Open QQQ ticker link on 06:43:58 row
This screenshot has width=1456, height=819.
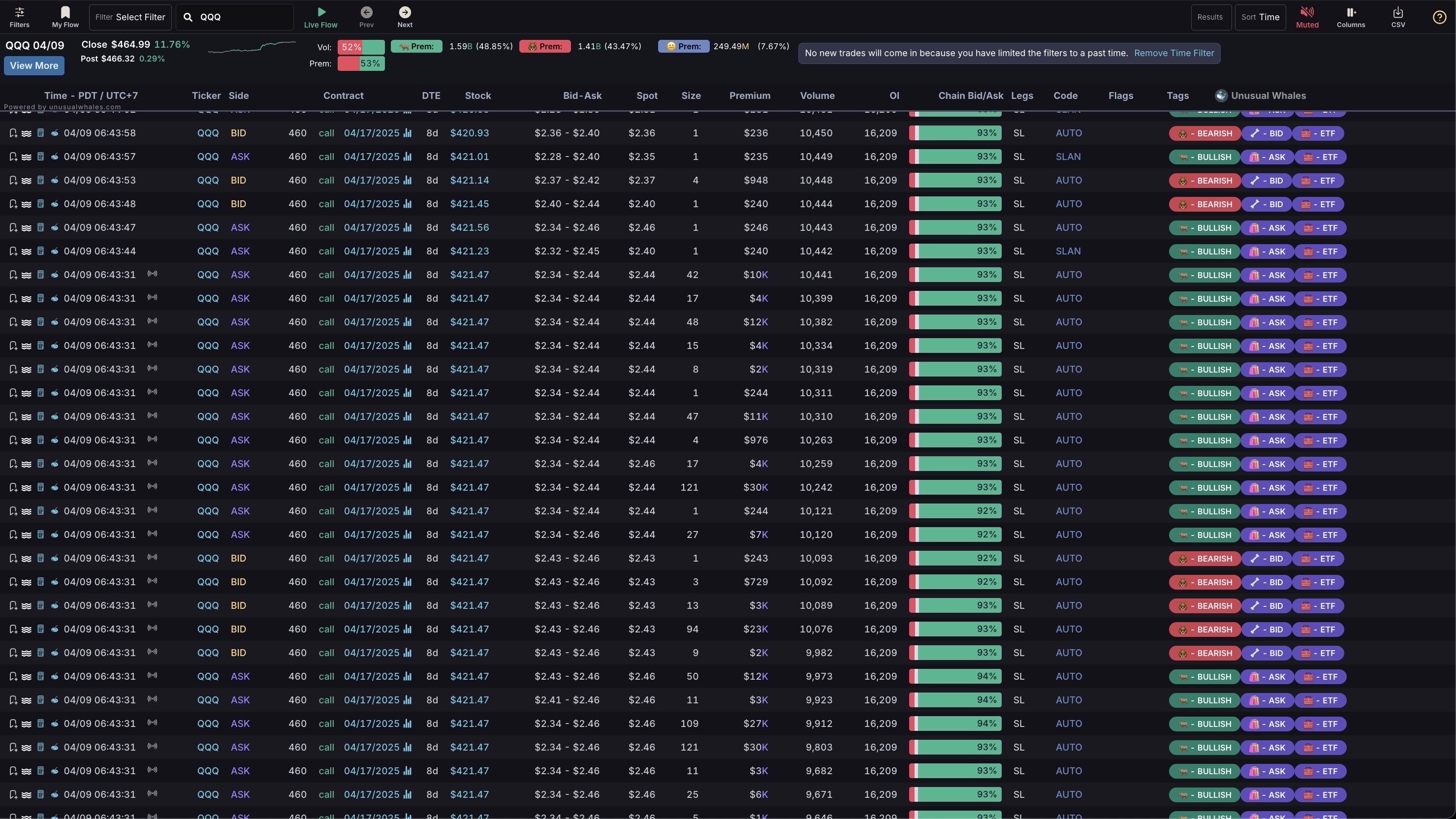(207, 133)
